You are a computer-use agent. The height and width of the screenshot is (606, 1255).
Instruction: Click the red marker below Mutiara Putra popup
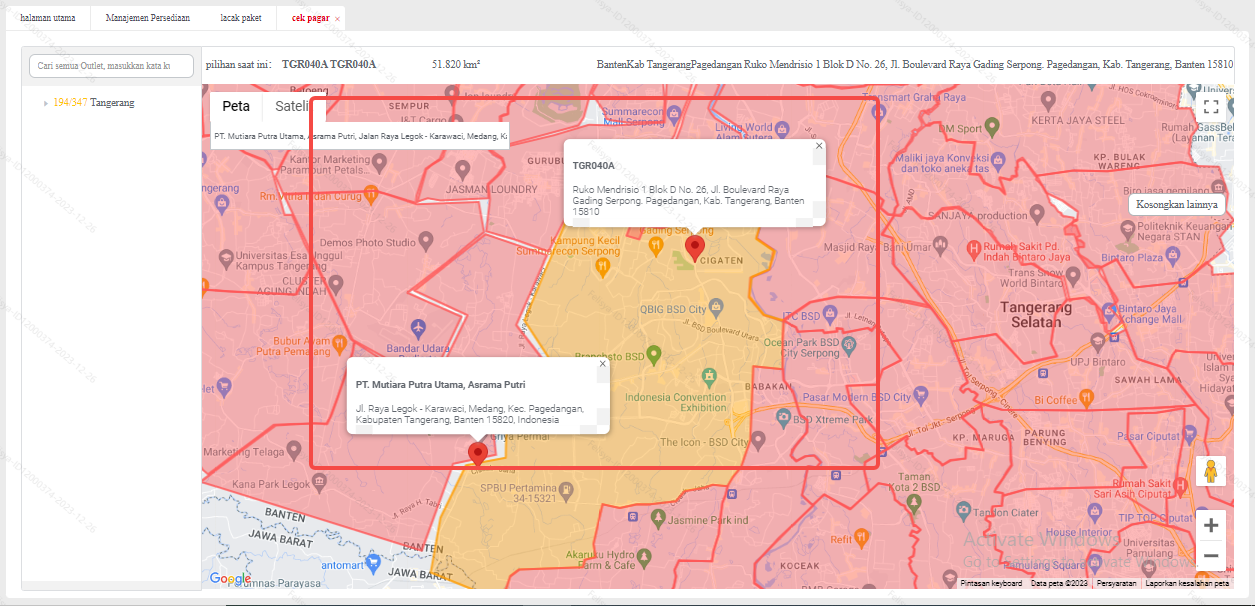(478, 455)
